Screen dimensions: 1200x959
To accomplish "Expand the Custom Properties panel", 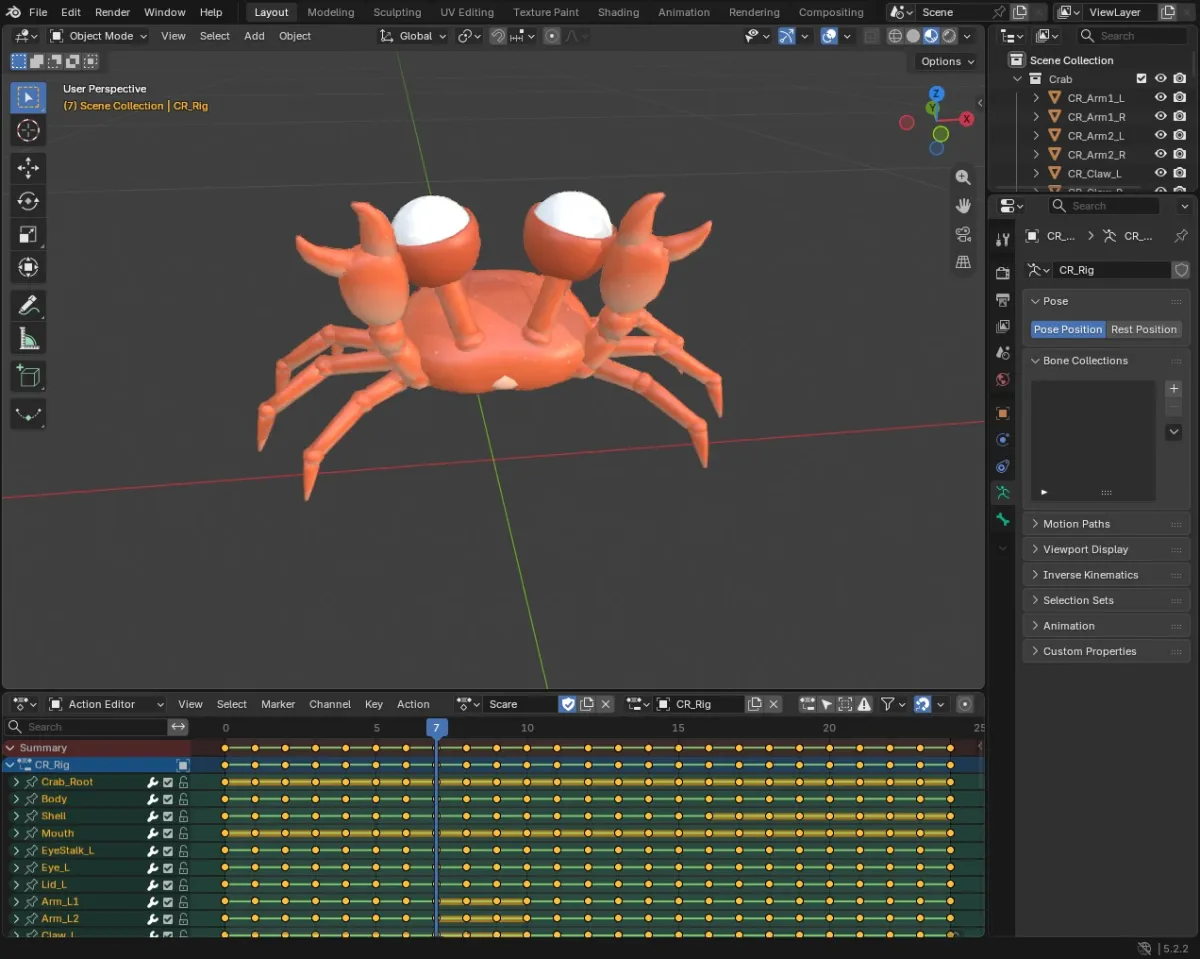I will 1106,651.
